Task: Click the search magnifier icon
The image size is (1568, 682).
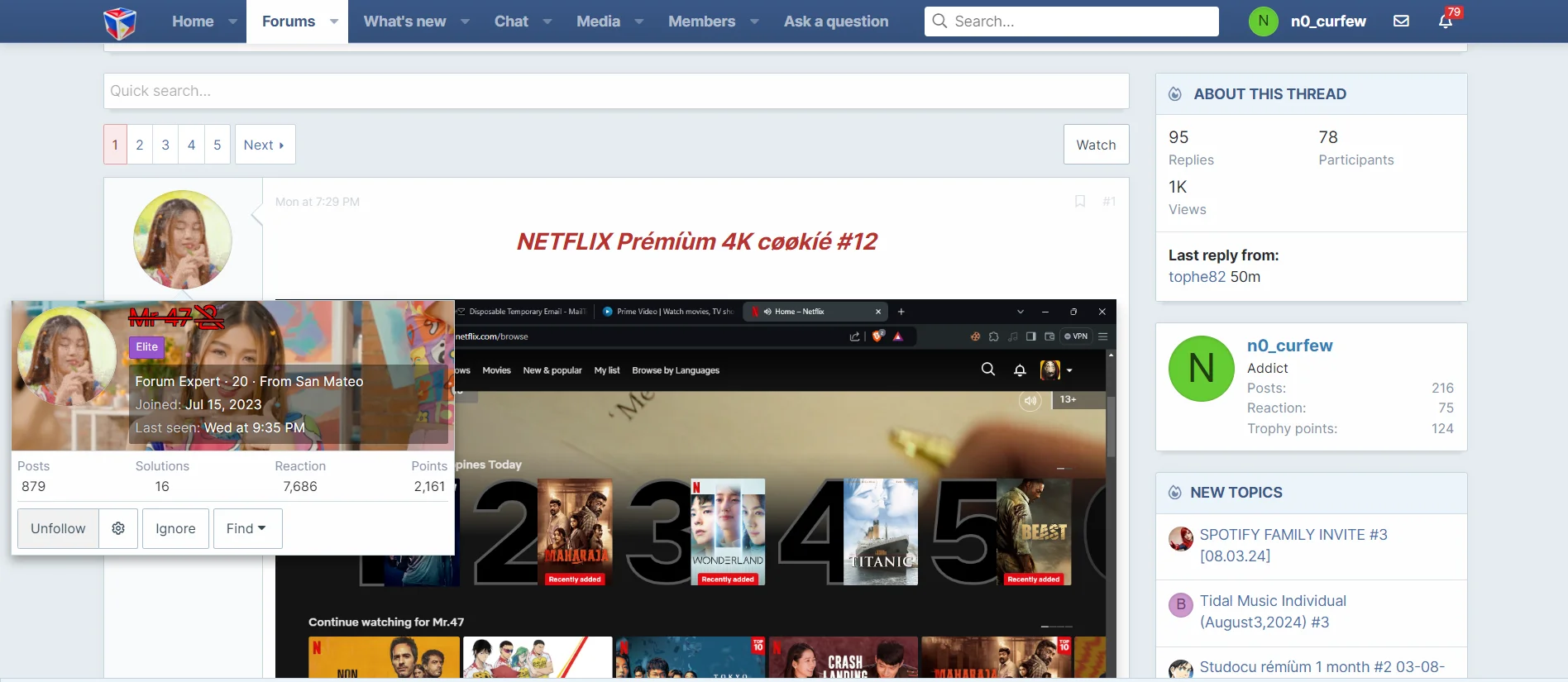Action: pos(939,21)
